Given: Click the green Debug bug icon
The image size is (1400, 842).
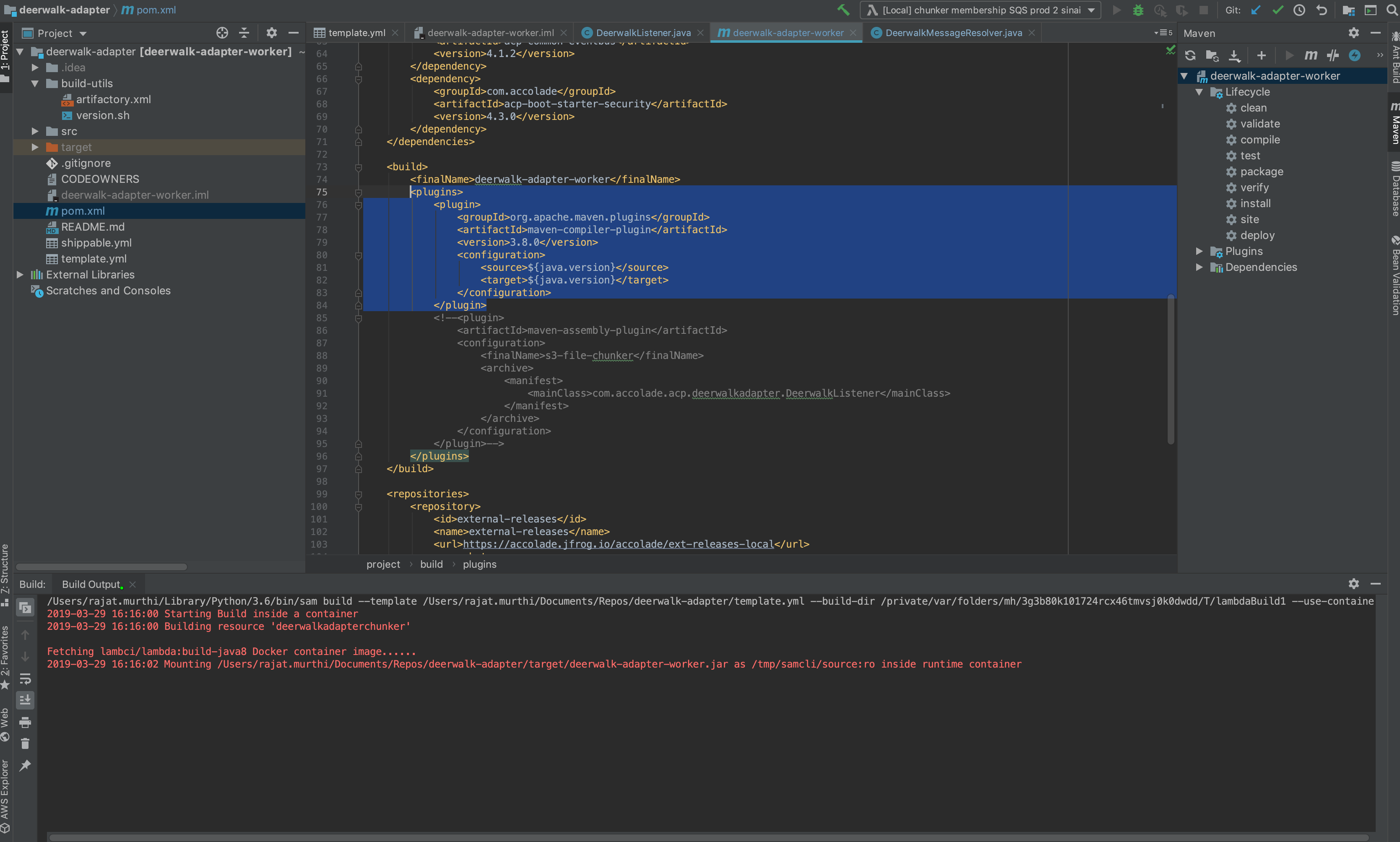Looking at the screenshot, I should pyautogui.click(x=1138, y=10).
